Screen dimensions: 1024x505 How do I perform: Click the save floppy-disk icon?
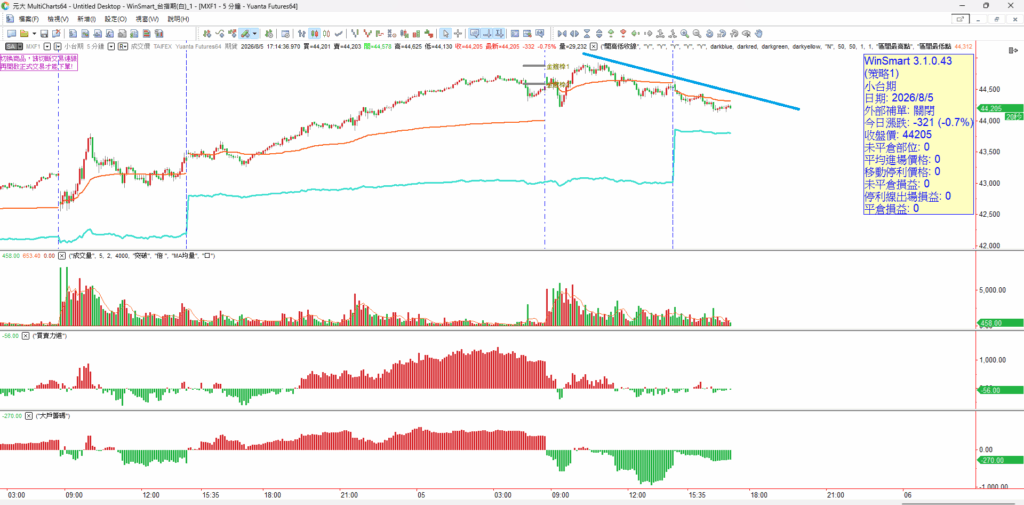point(44,33)
